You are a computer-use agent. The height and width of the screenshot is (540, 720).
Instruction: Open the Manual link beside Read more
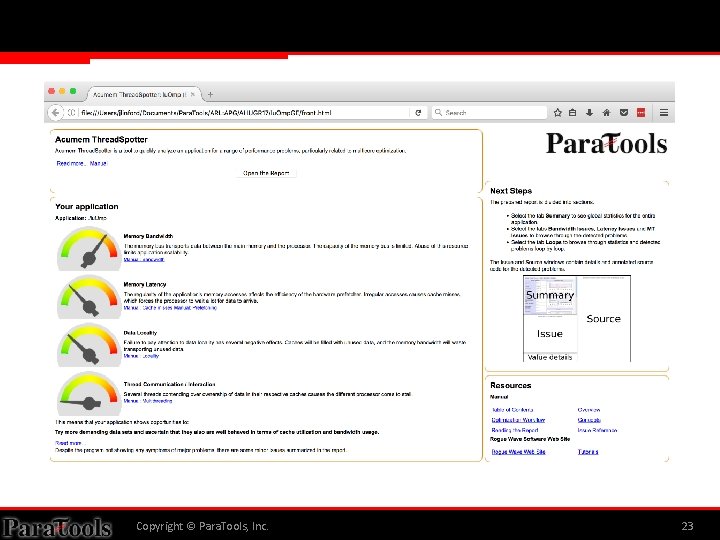coord(98,163)
